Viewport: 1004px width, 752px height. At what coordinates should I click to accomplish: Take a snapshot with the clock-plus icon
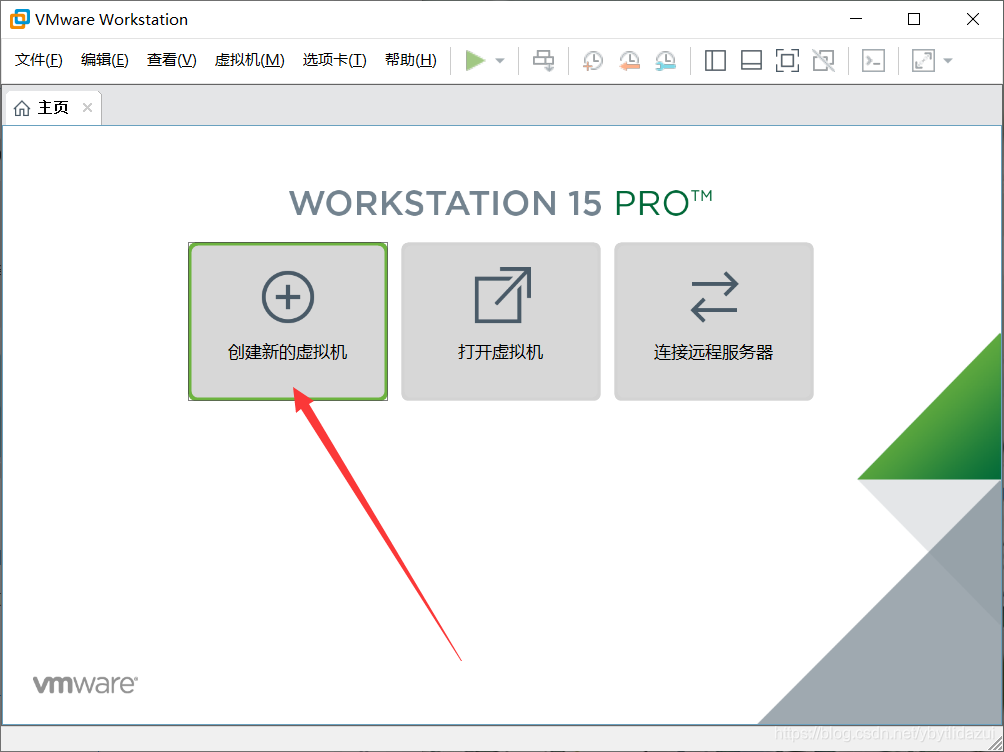pyautogui.click(x=593, y=61)
